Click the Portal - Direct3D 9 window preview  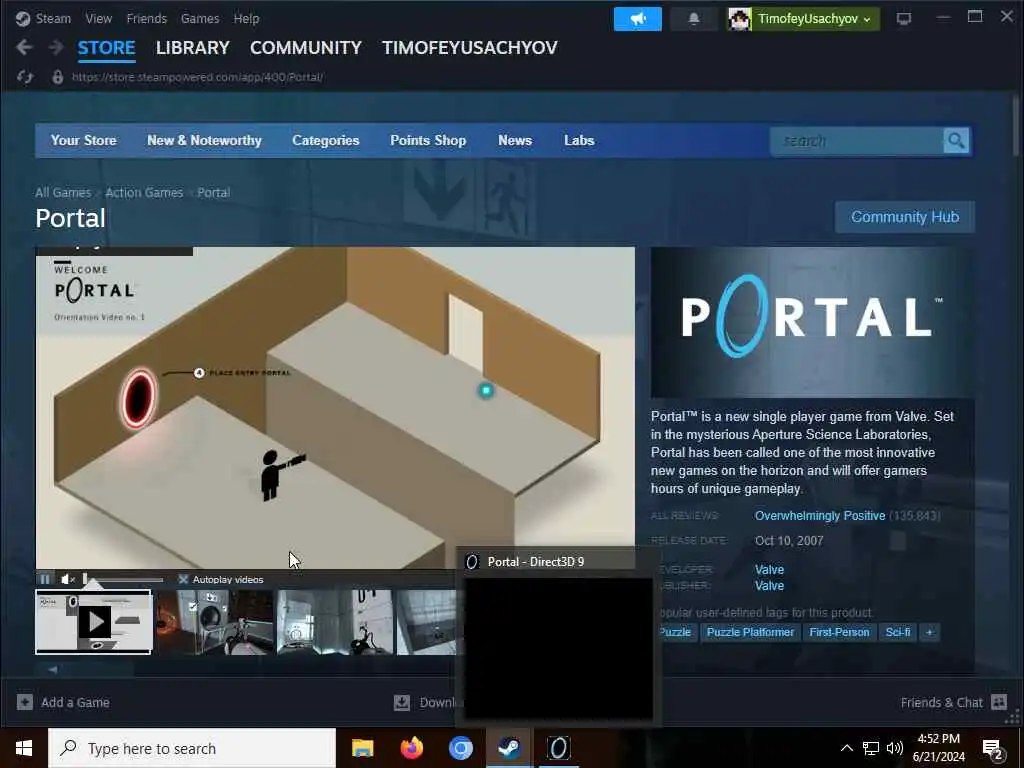click(558, 635)
